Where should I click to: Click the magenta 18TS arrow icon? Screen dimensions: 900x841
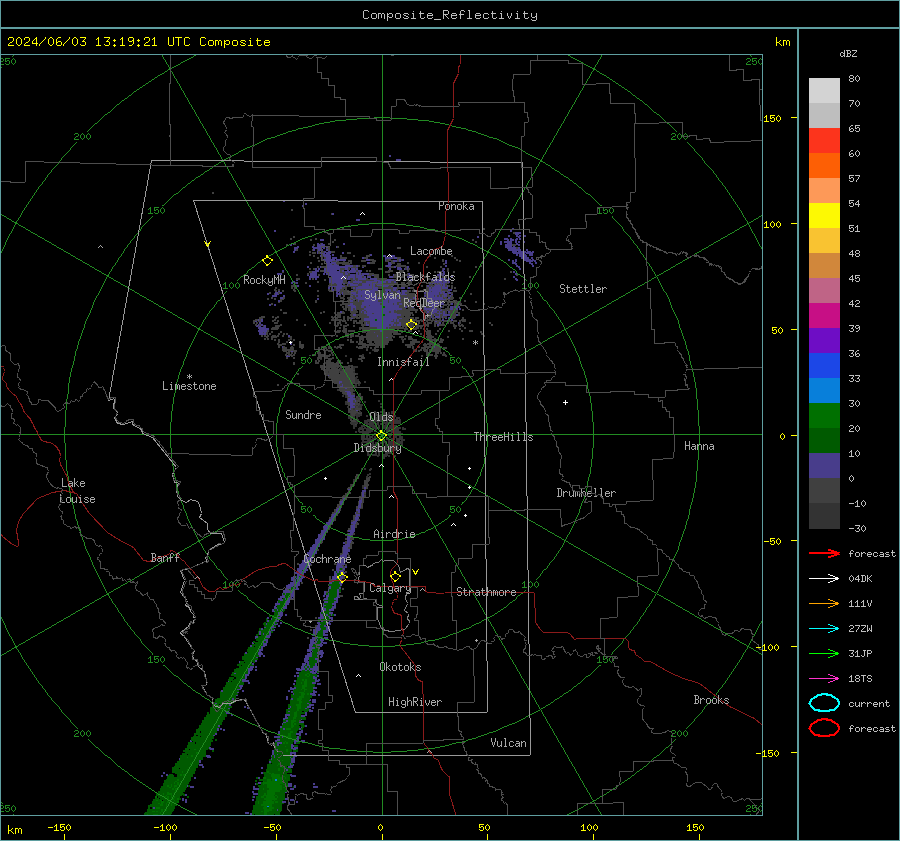point(824,679)
